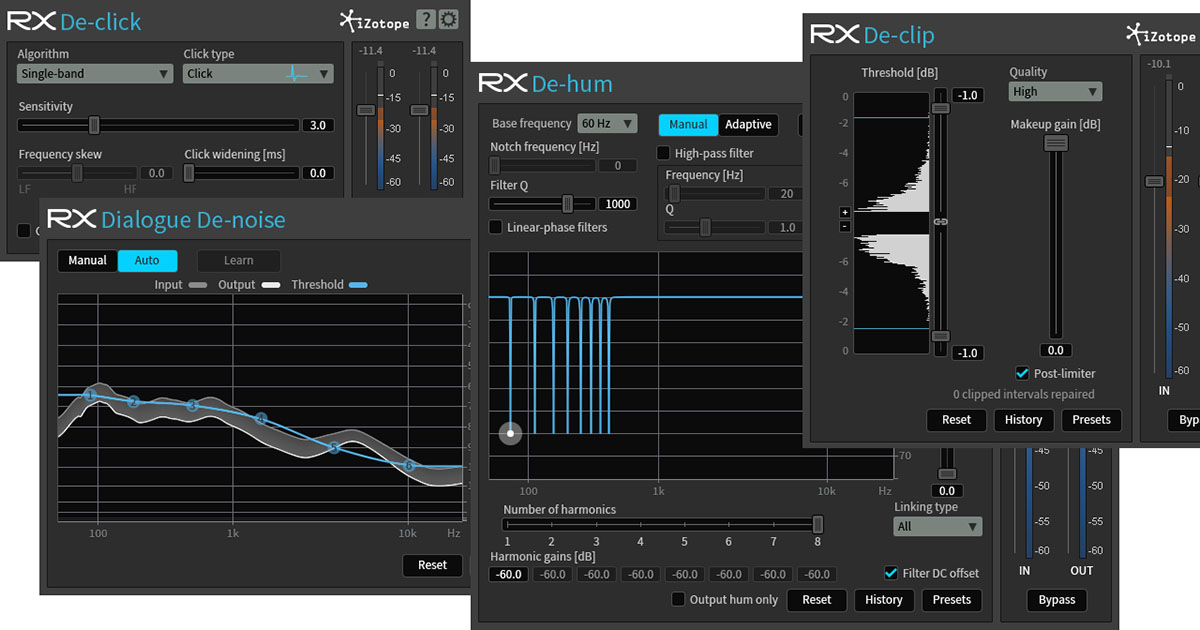
Task: Click Reset in De-hum window
Action: 817,600
